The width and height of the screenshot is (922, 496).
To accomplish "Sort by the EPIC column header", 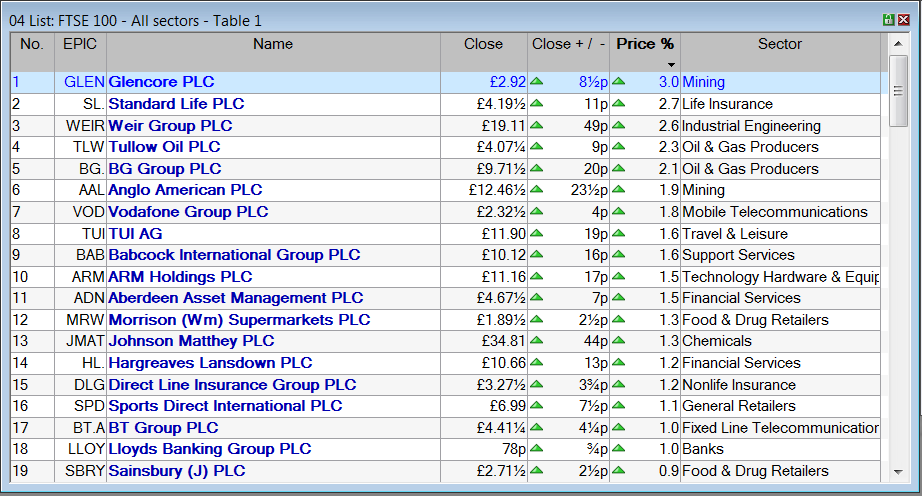I will tap(80, 52).
